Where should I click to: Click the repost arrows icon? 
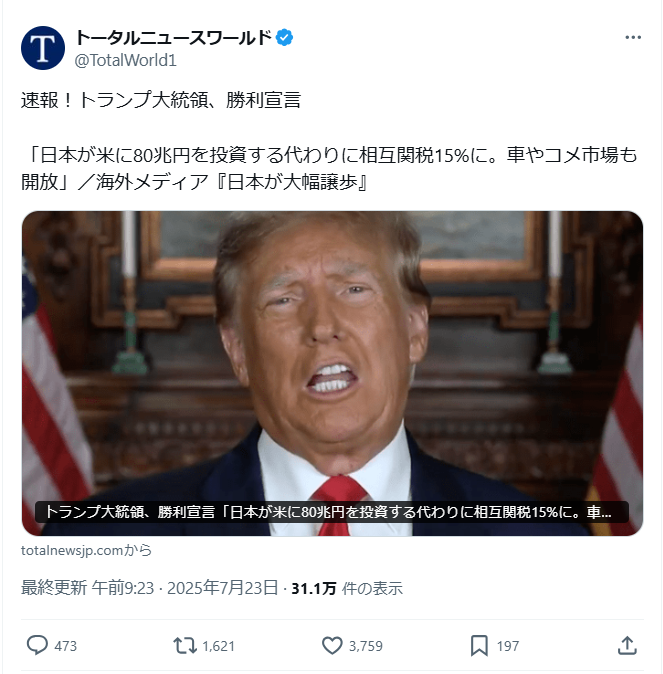coord(185,646)
